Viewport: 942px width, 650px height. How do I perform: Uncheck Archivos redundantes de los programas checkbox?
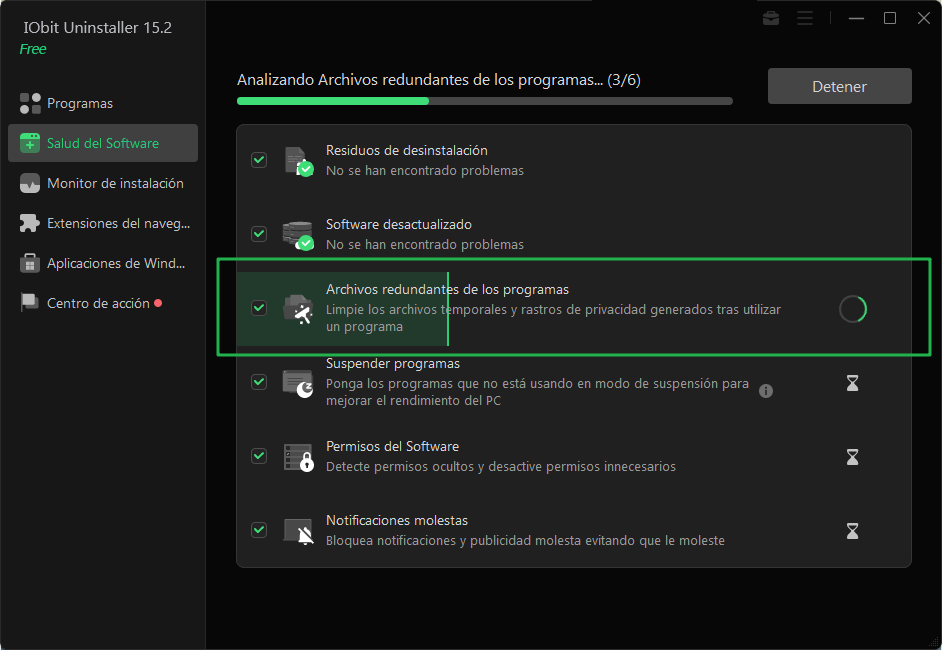click(259, 308)
